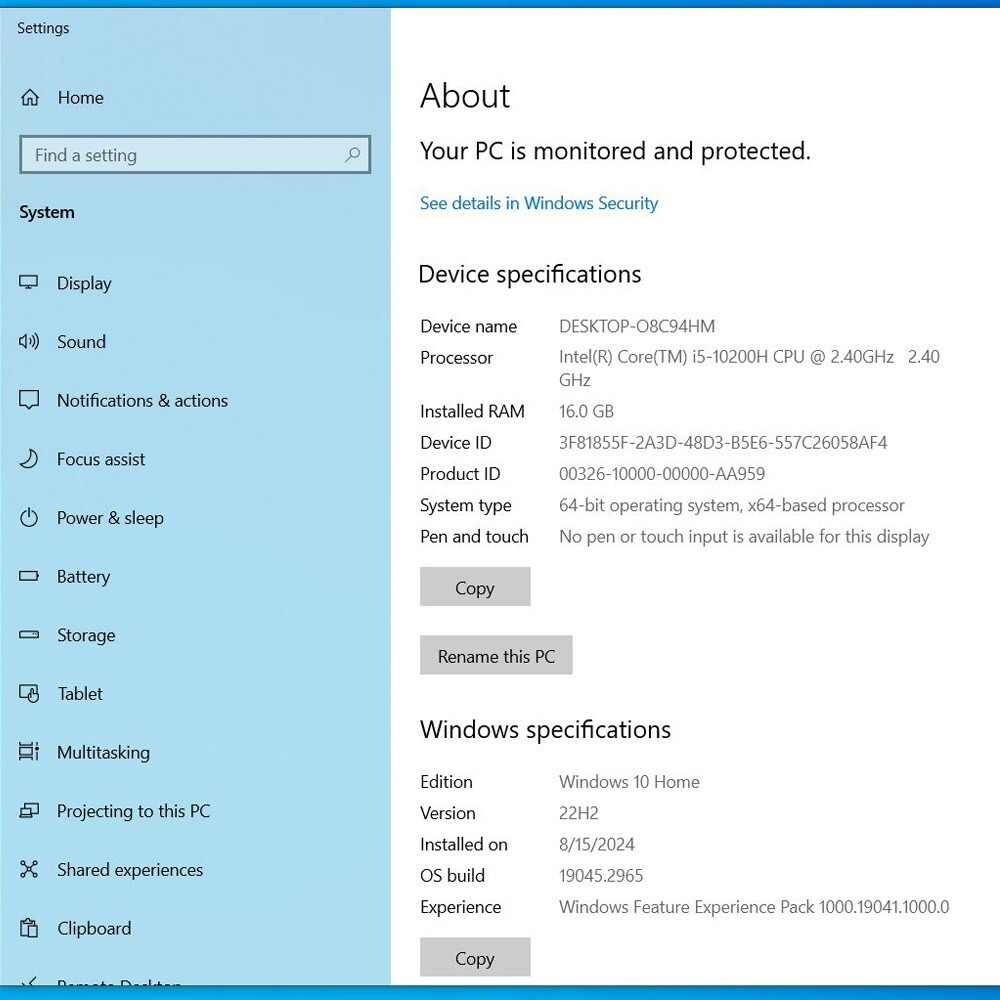Image resolution: width=1000 pixels, height=1000 pixels.
Task: Click the System section heading in sidebar
Action: point(47,212)
